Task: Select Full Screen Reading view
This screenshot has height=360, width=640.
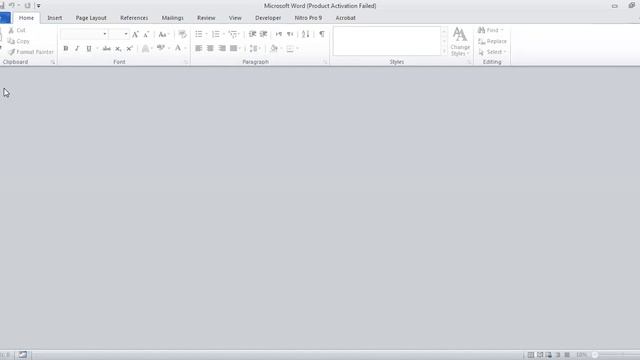Action: 540,355
